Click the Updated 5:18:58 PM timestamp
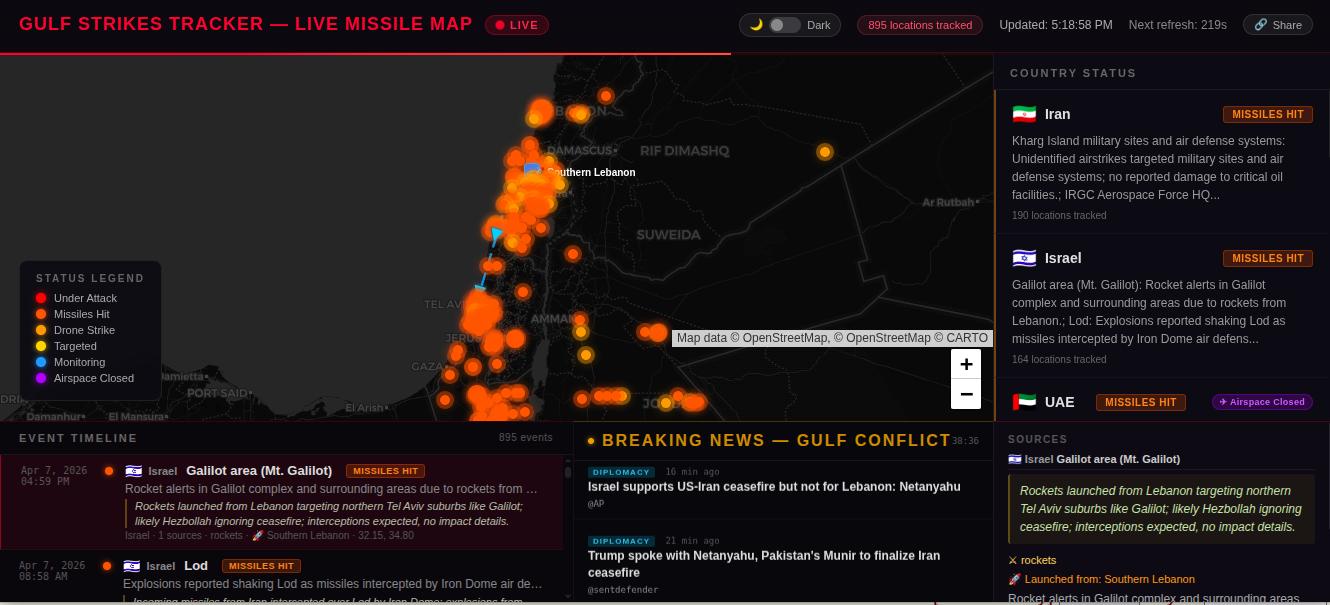Viewport: 1330px width, 605px height. point(1056,25)
